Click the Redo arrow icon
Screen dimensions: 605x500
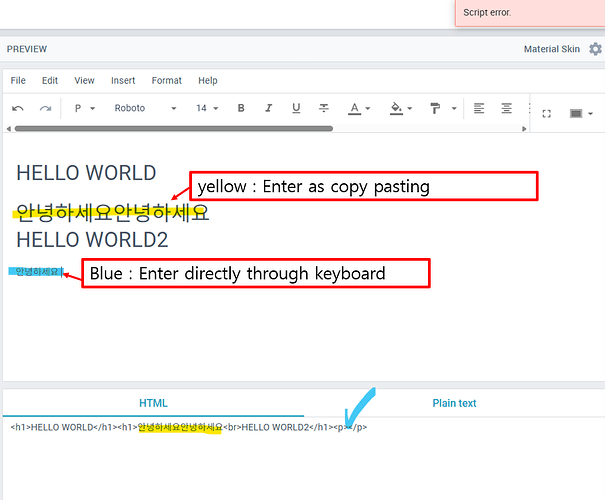tap(45, 108)
